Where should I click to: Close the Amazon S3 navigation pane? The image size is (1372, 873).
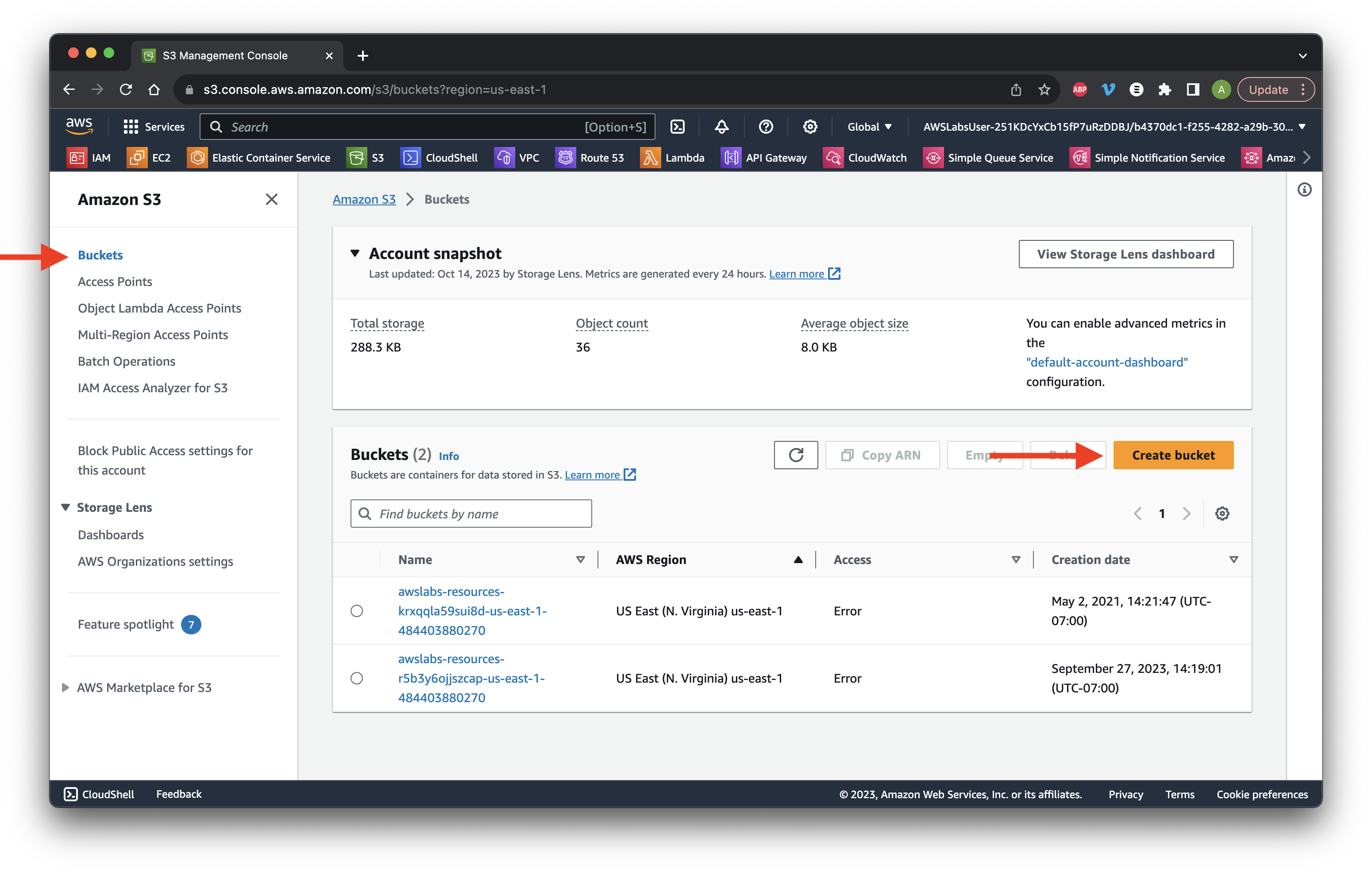pyautogui.click(x=271, y=199)
